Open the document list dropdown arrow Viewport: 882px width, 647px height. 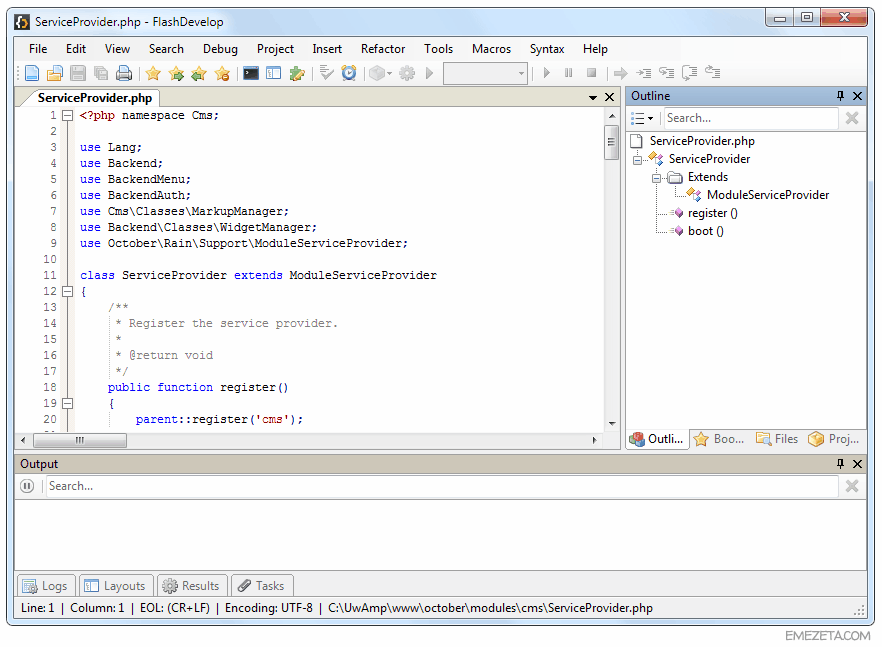593,98
